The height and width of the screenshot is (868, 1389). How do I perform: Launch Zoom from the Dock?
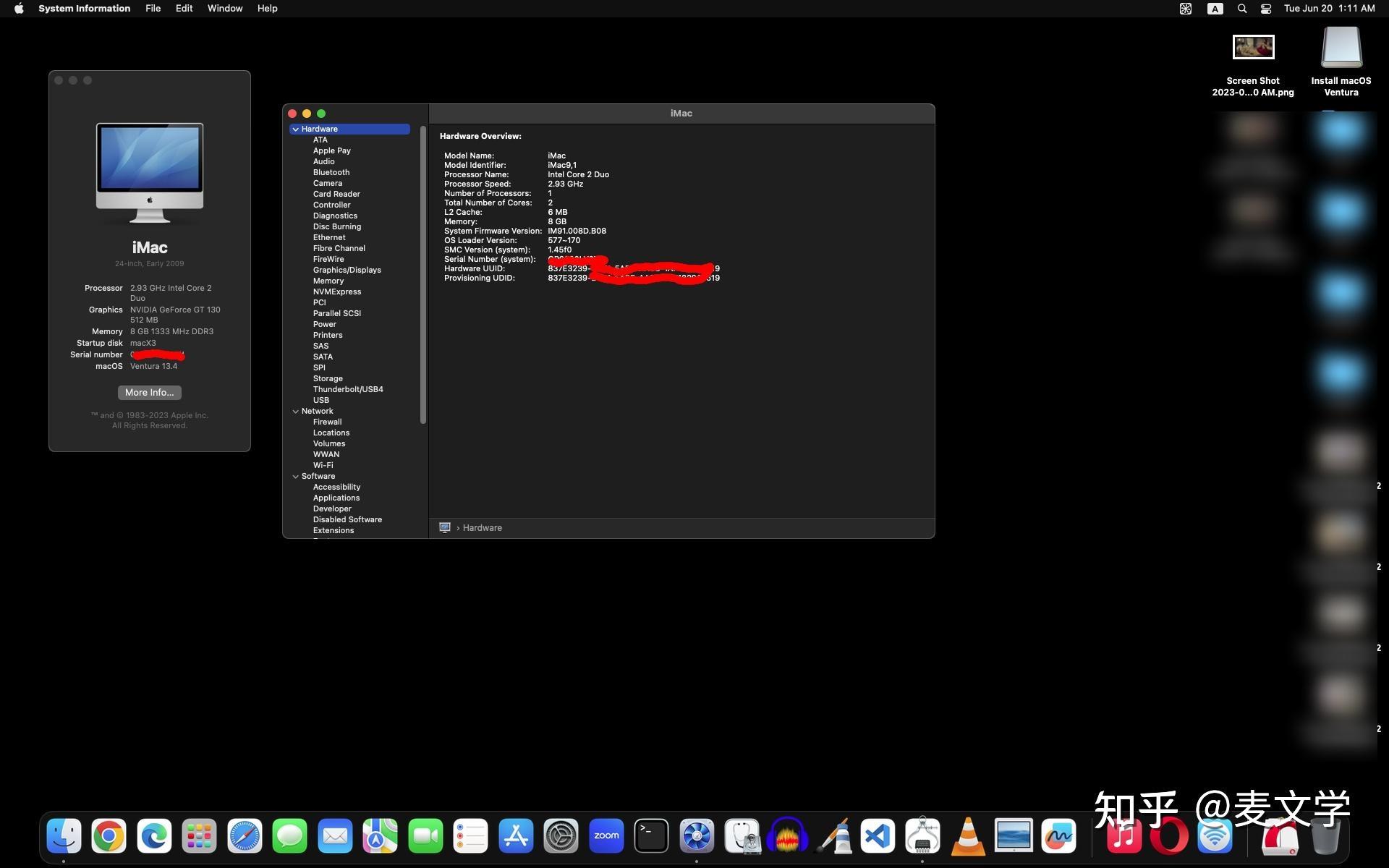(x=606, y=836)
